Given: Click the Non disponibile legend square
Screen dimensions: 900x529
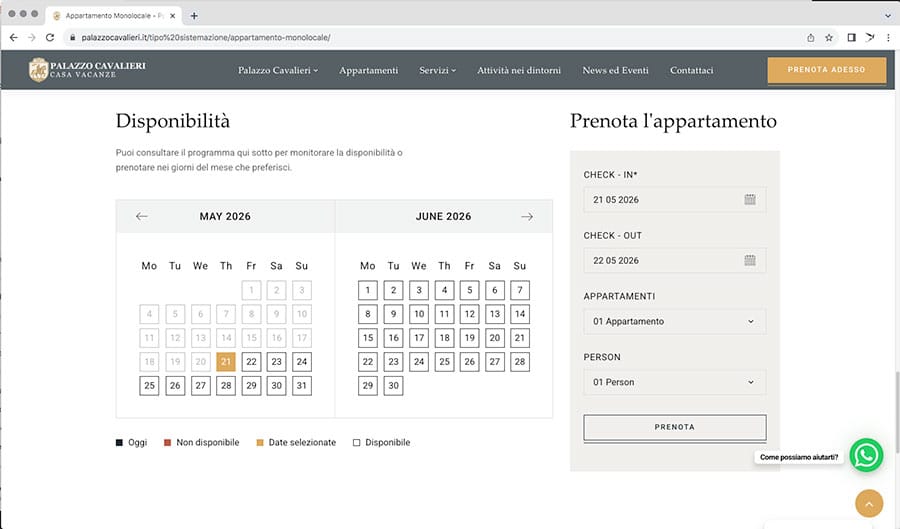Looking at the screenshot, I should pyautogui.click(x=168, y=442).
